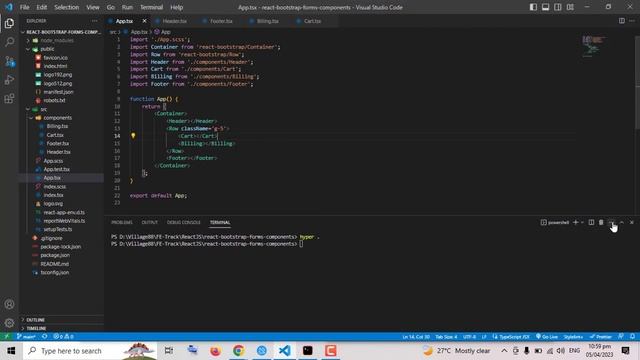The image size is (640, 360).
Task: Maximize the terminal panel size
Action: [x=622, y=222]
